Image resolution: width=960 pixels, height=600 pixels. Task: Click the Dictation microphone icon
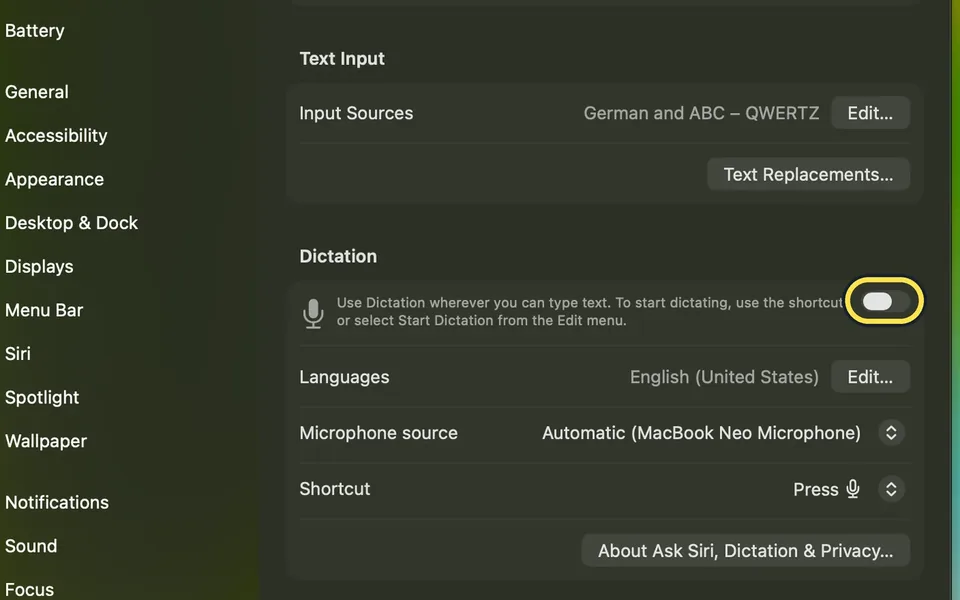coord(313,313)
